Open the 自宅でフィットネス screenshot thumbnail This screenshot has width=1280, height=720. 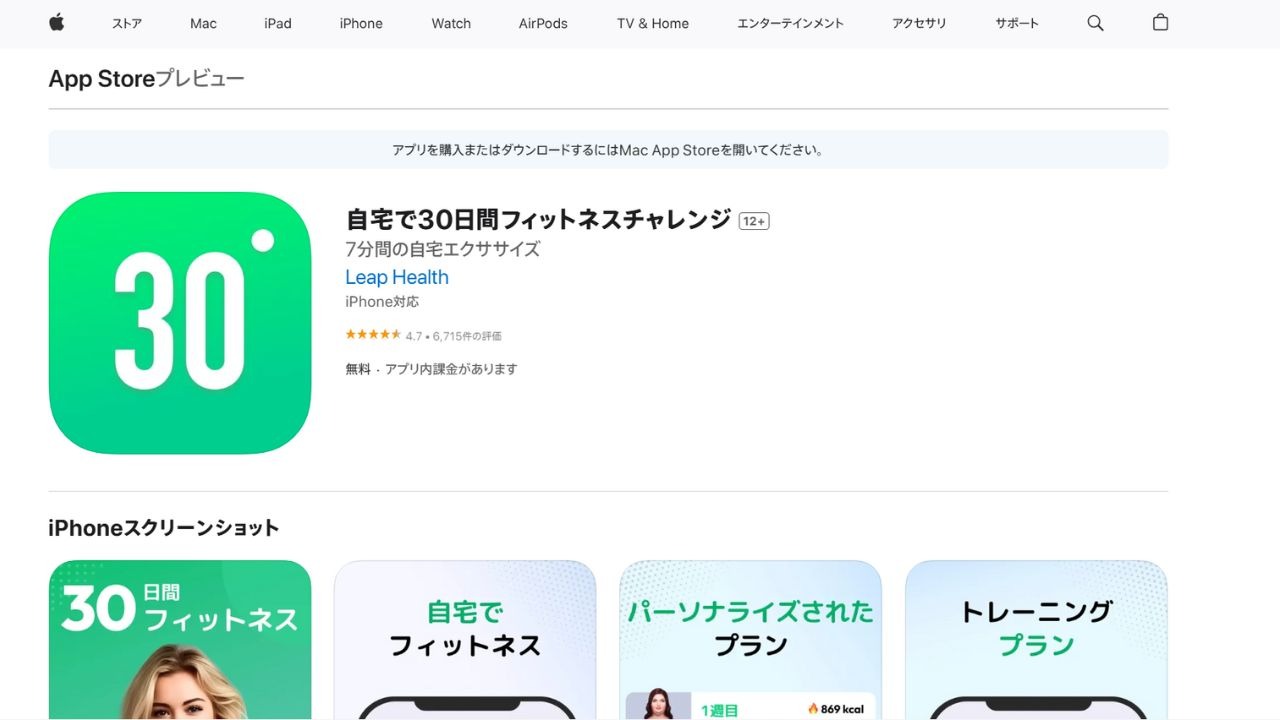tap(465, 640)
